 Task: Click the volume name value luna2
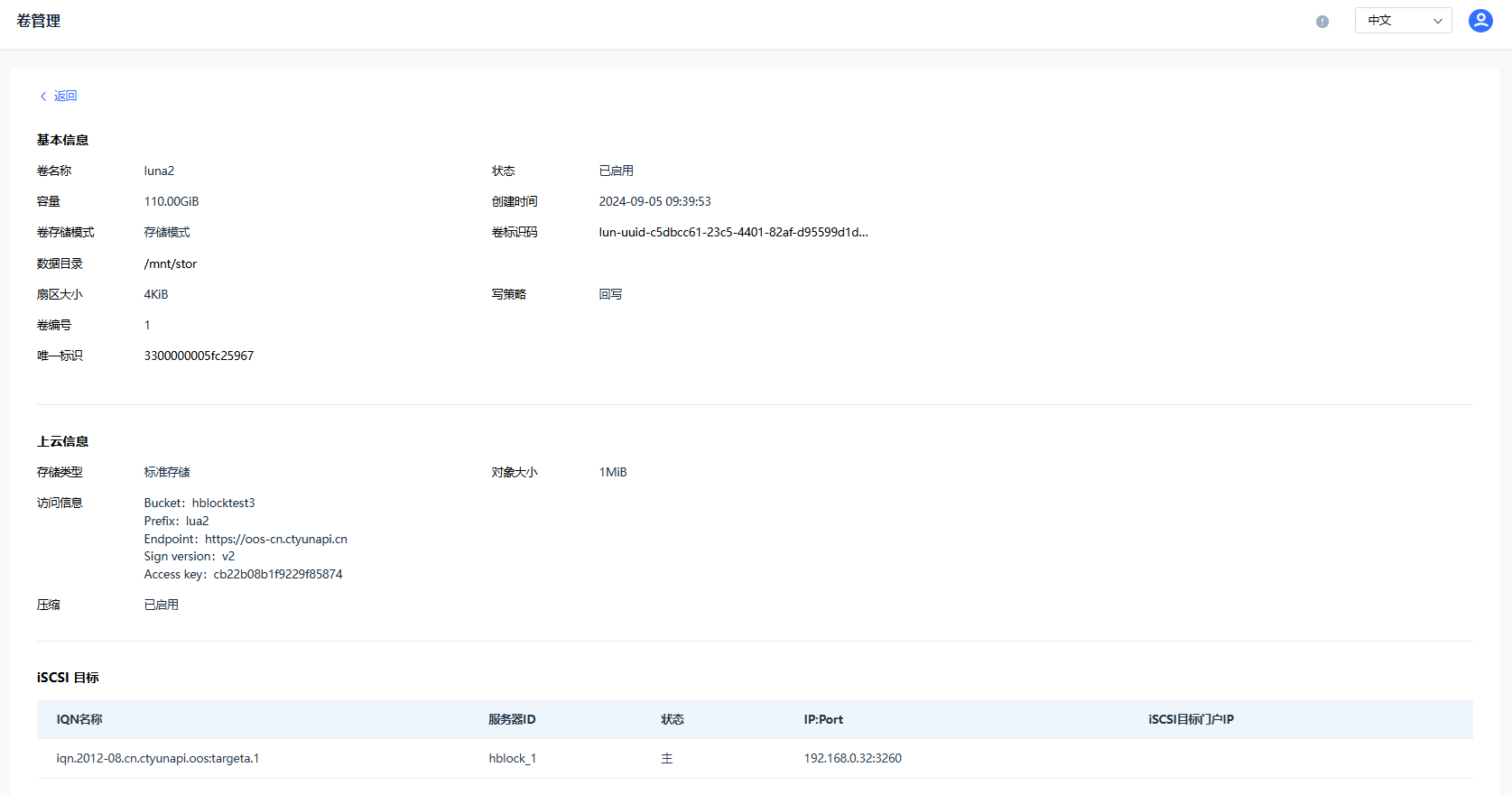[159, 171]
